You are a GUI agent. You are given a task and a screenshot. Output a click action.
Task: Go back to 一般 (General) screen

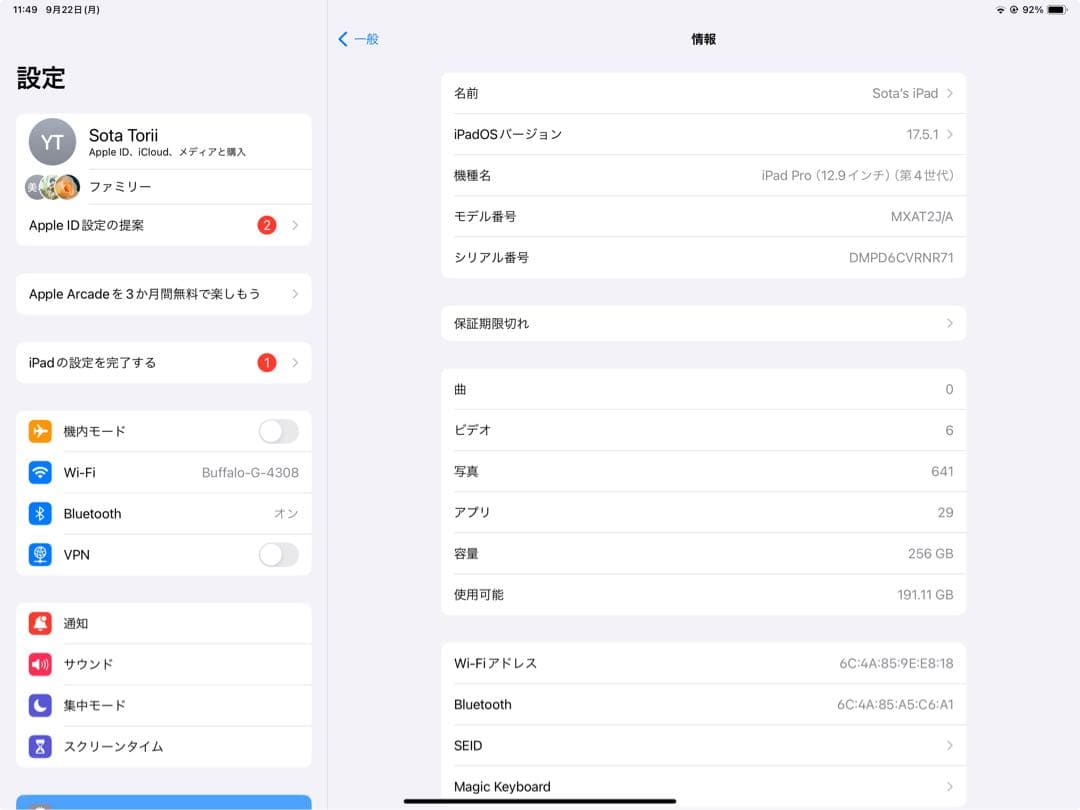click(x=359, y=39)
